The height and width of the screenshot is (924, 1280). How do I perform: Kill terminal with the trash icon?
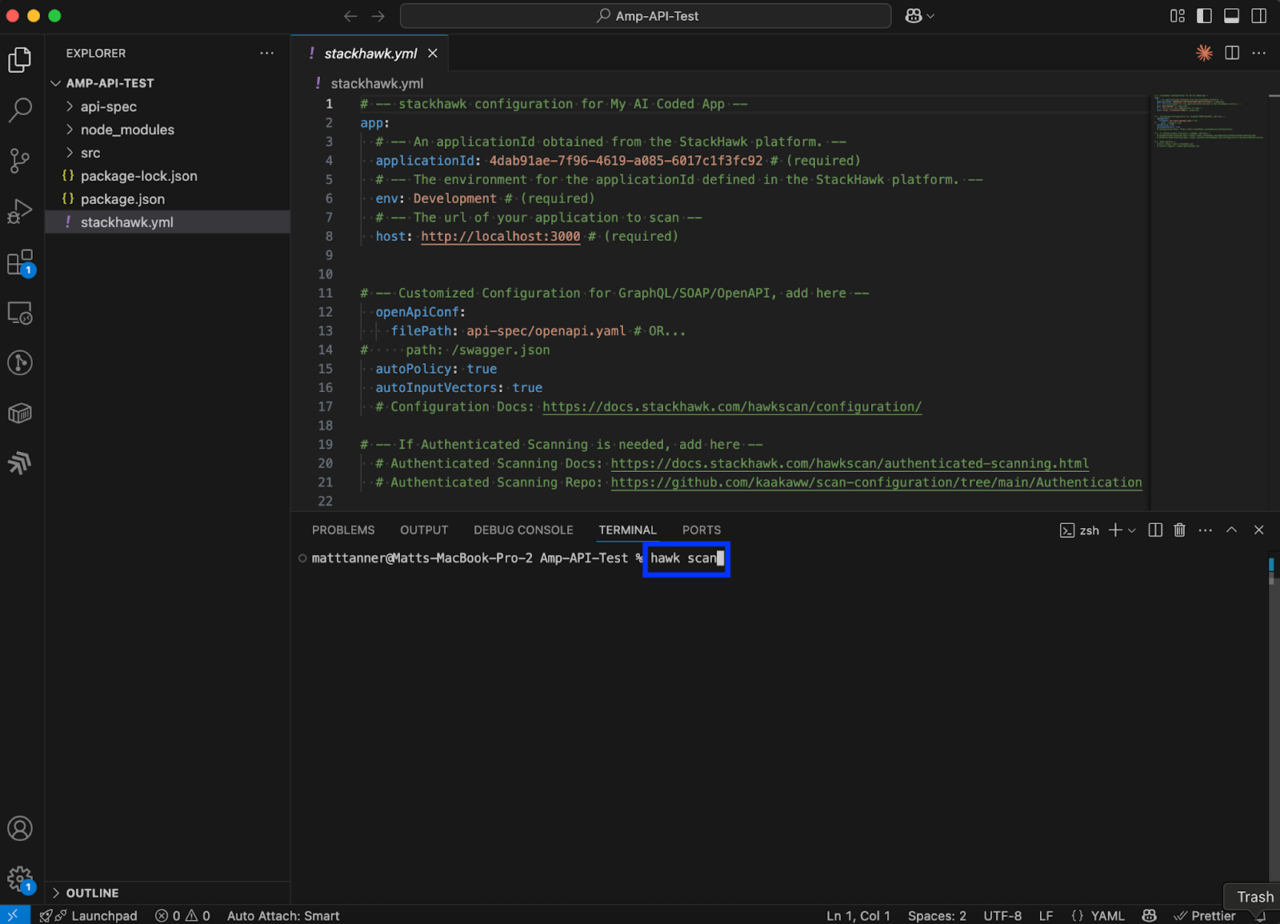[x=1179, y=530]
